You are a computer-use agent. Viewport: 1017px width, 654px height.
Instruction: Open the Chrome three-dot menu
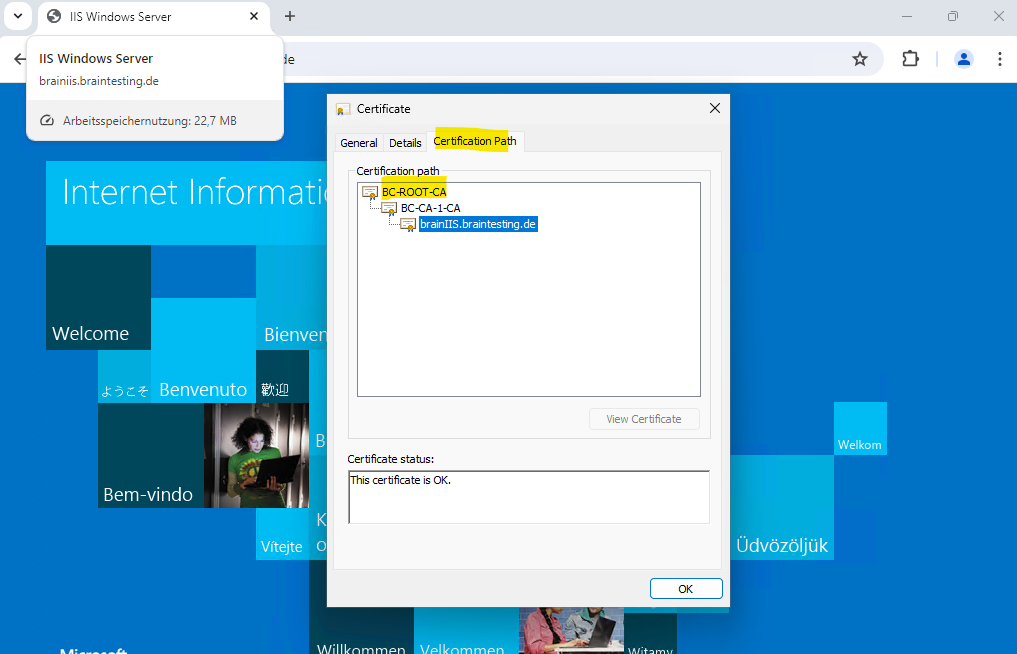click(999, 59)
